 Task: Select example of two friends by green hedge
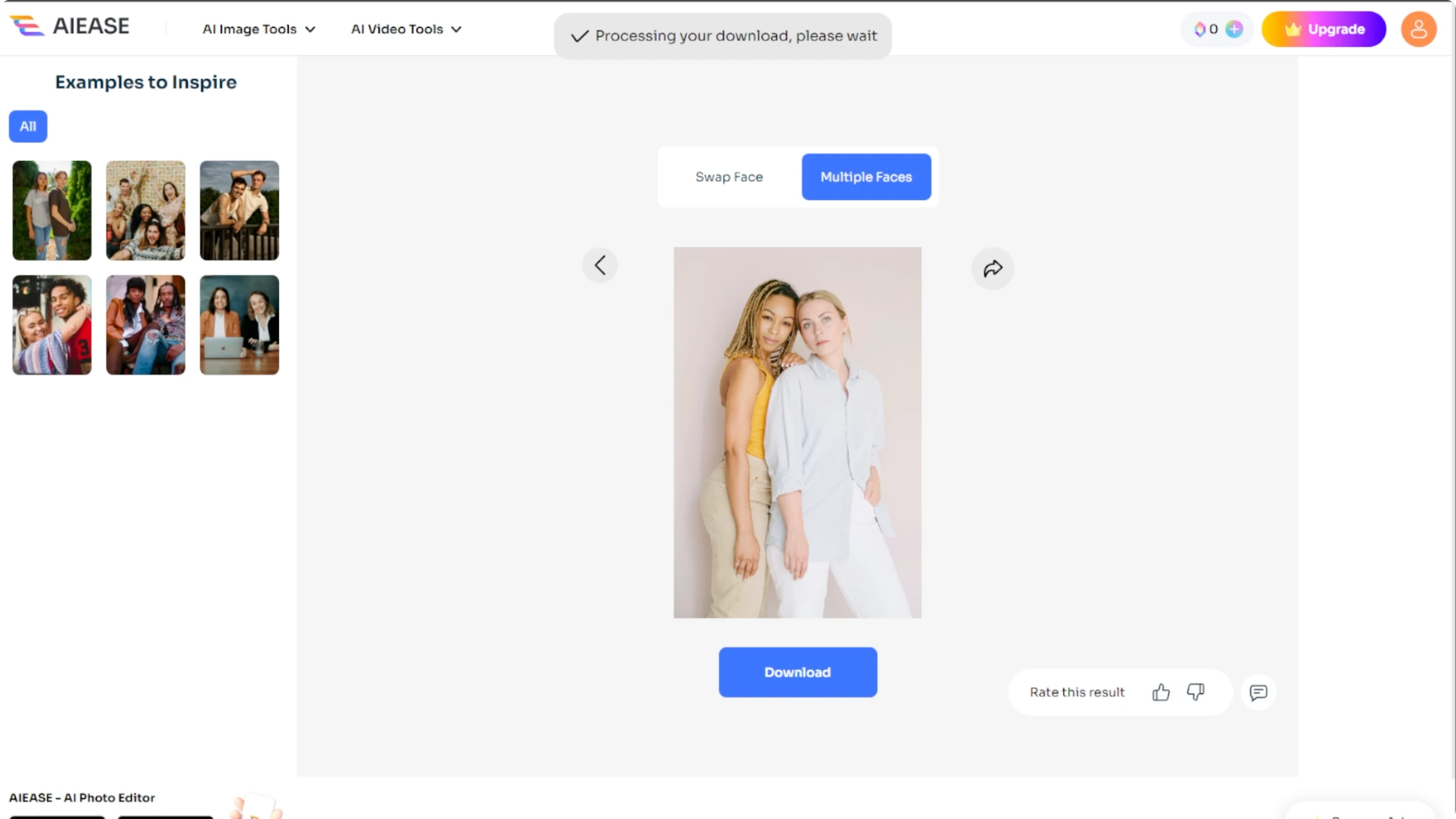point(52,210)
